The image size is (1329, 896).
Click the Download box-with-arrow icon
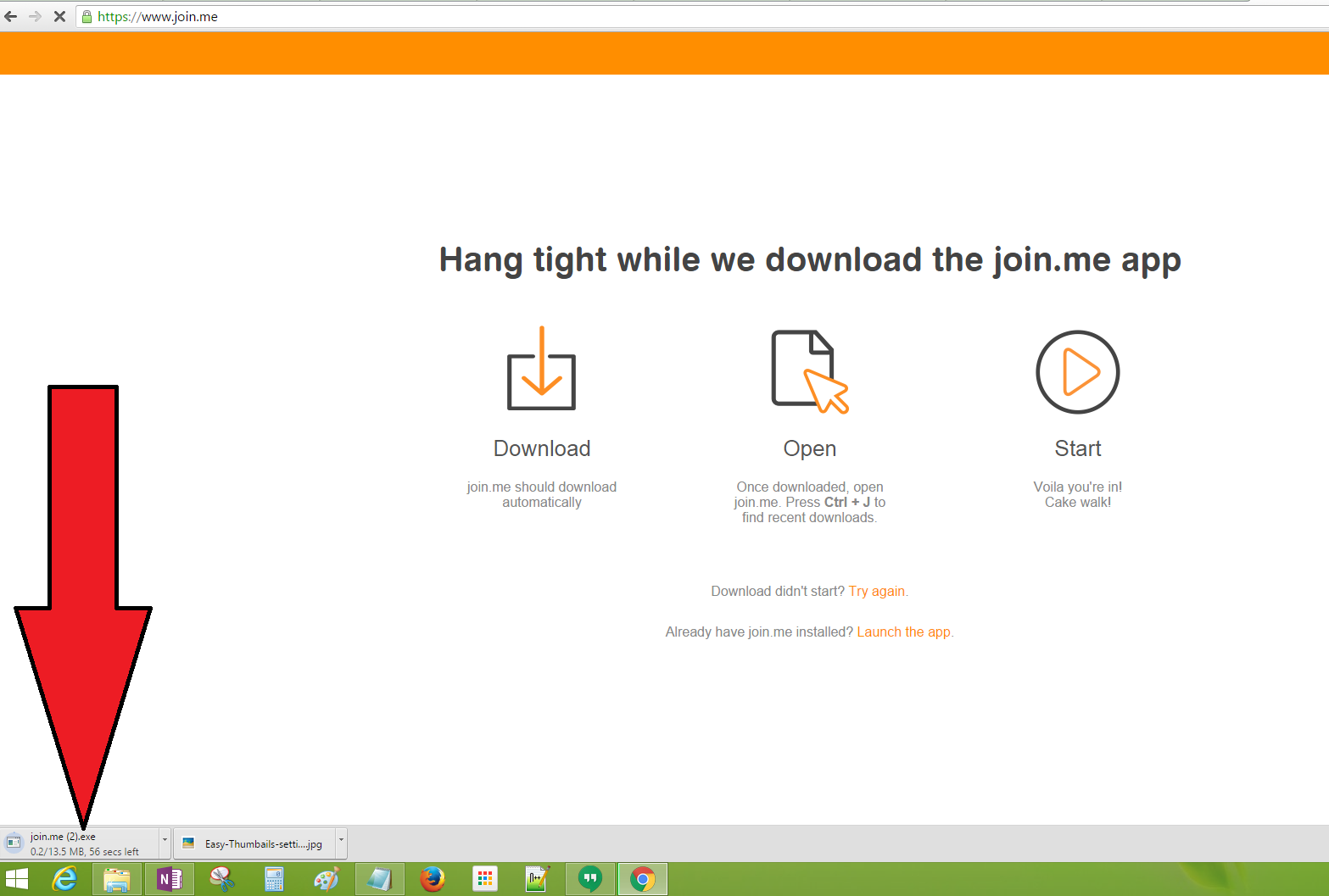tap(541, 368)
